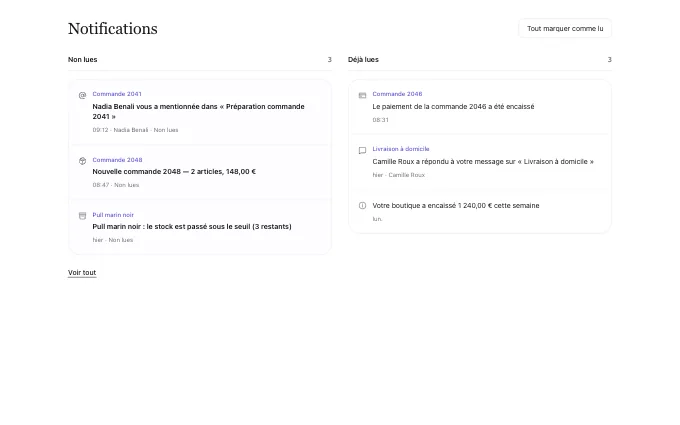Click the "Déjà lues" column heading
The image size is (680, 425).
pos(363,59)
